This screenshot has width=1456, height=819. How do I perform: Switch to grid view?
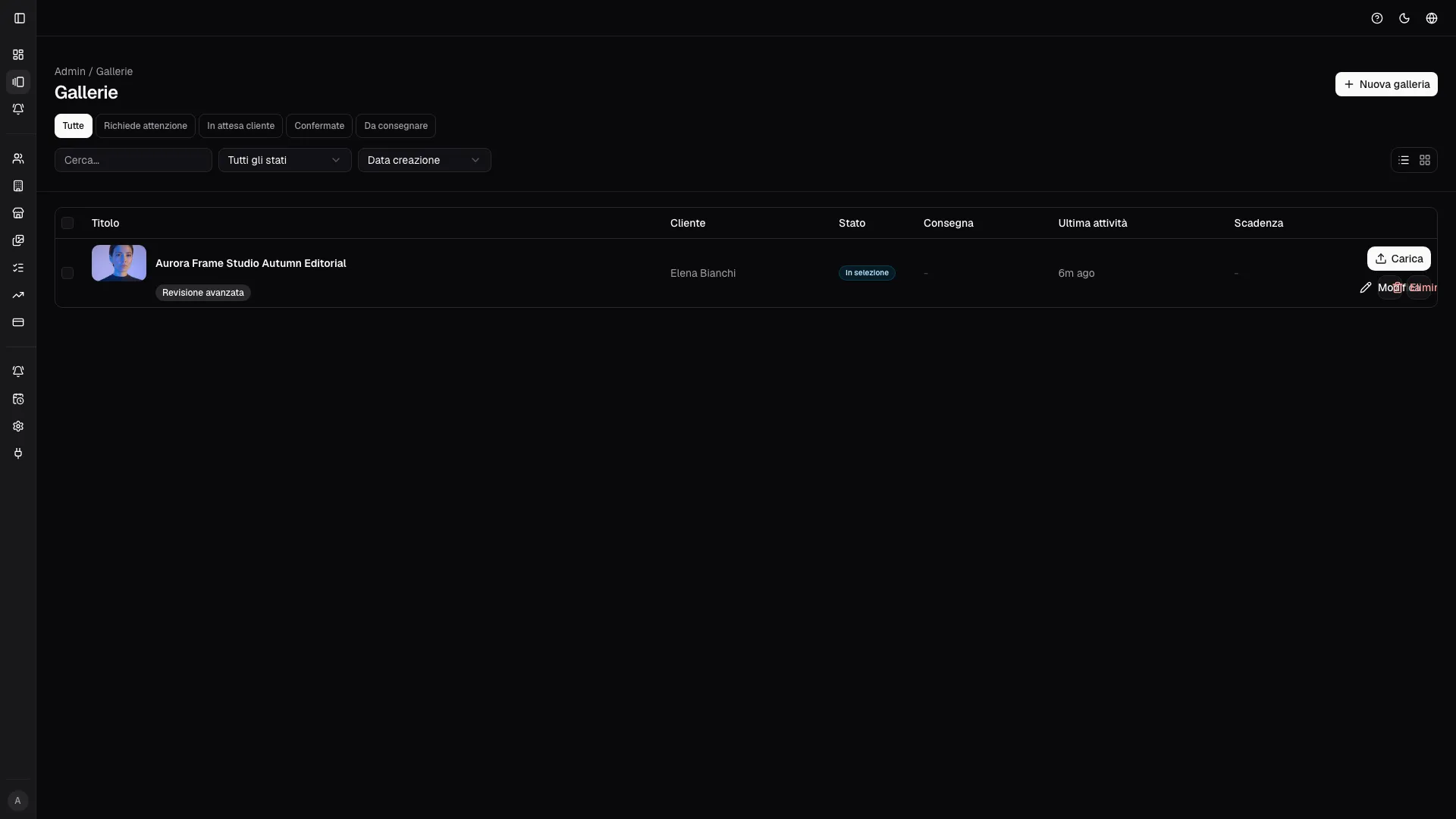1425,160
